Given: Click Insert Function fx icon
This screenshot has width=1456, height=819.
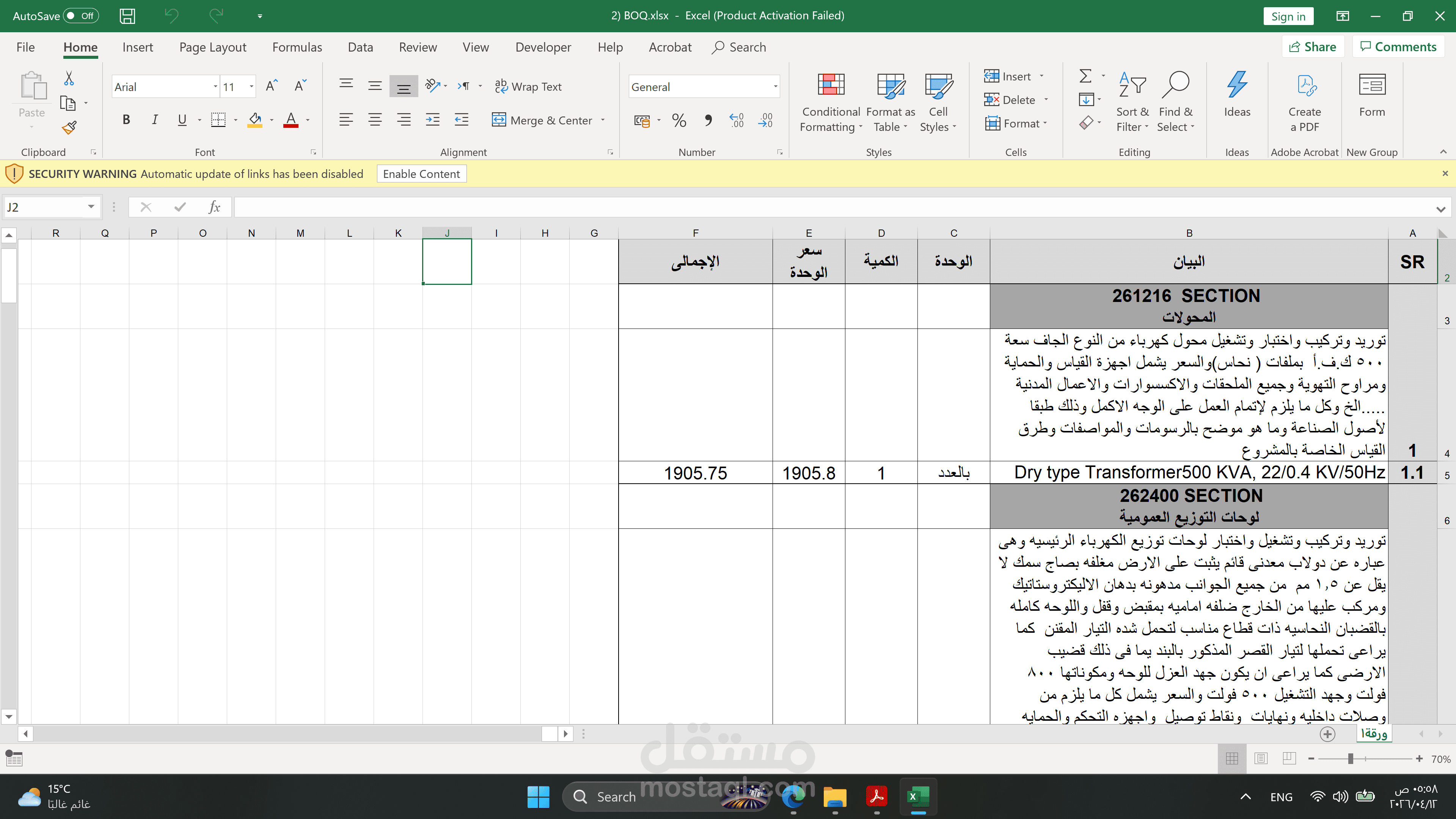Looking at the screenshot, I should pos(214,208).
